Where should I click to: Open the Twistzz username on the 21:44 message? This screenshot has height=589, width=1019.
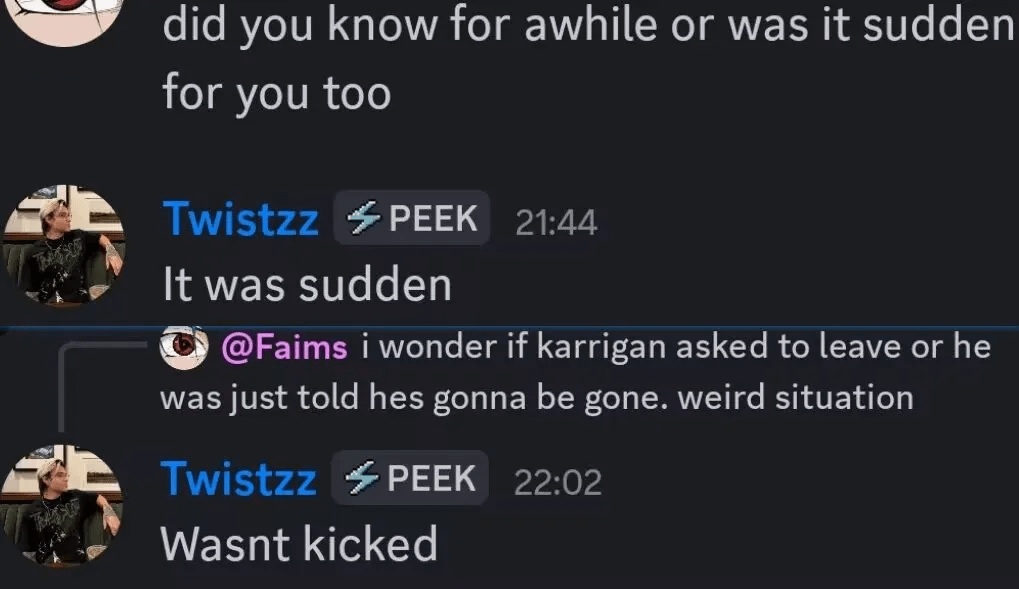[241, 218]
